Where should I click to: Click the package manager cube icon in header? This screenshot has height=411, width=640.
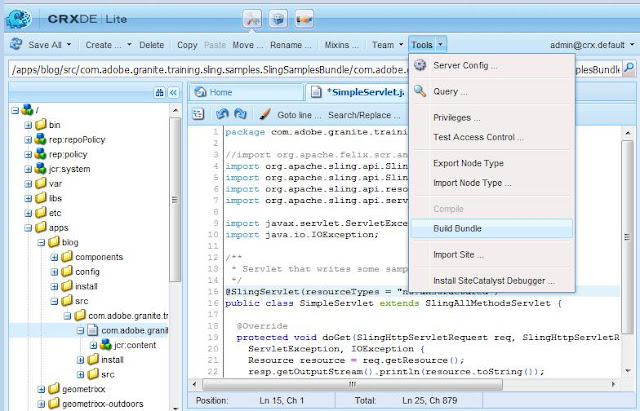[x=278, y=19]
